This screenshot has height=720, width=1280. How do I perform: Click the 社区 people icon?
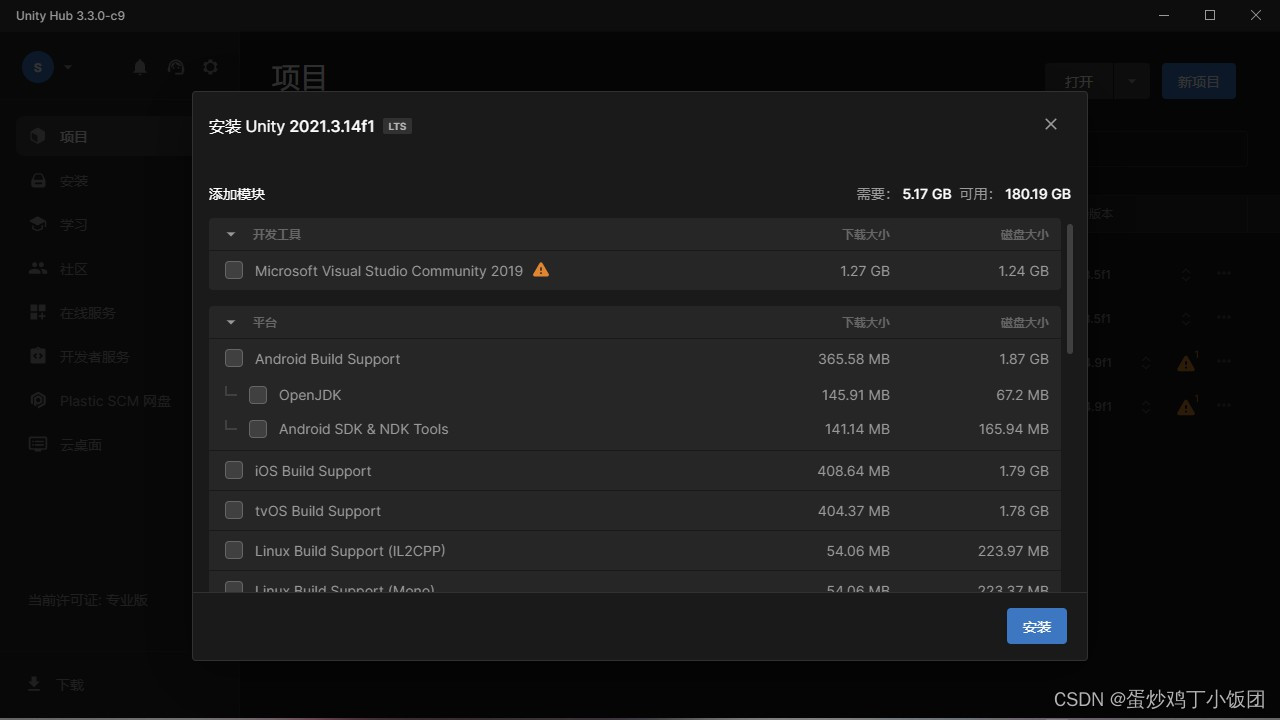[x=38, y=268]
